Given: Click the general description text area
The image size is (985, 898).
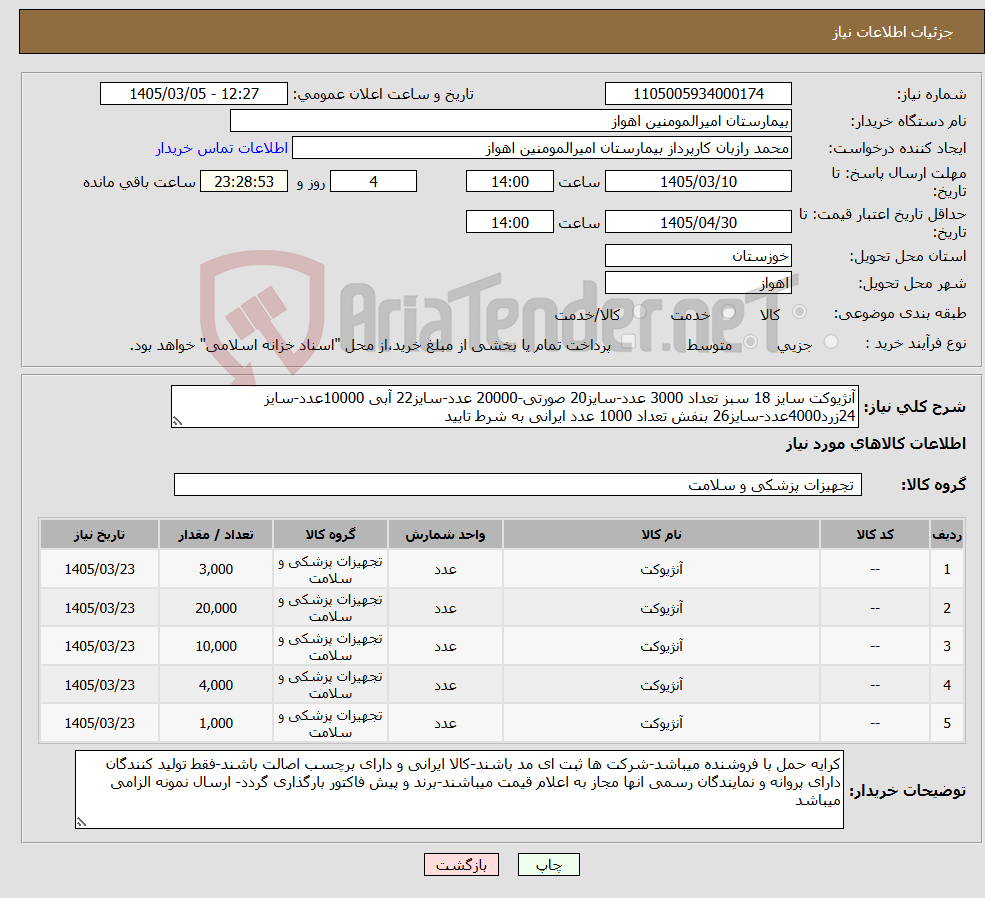Looking at the screenshot, I should pyautogui.click(x=514, y=407).
